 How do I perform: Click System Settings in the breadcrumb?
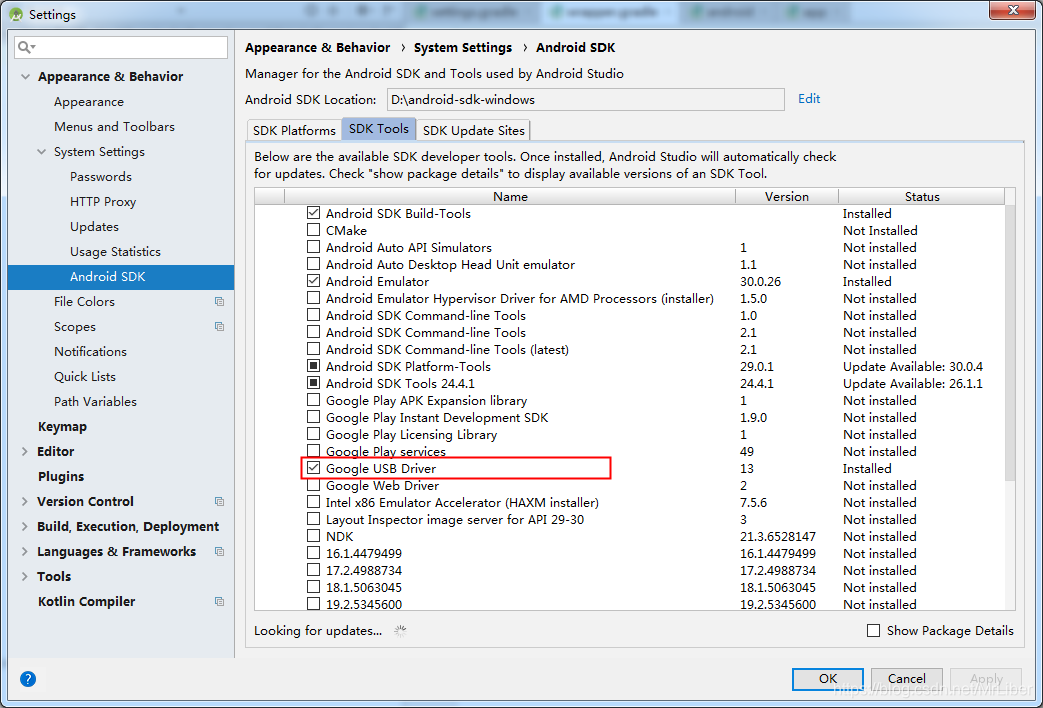(x=463, y=47)
